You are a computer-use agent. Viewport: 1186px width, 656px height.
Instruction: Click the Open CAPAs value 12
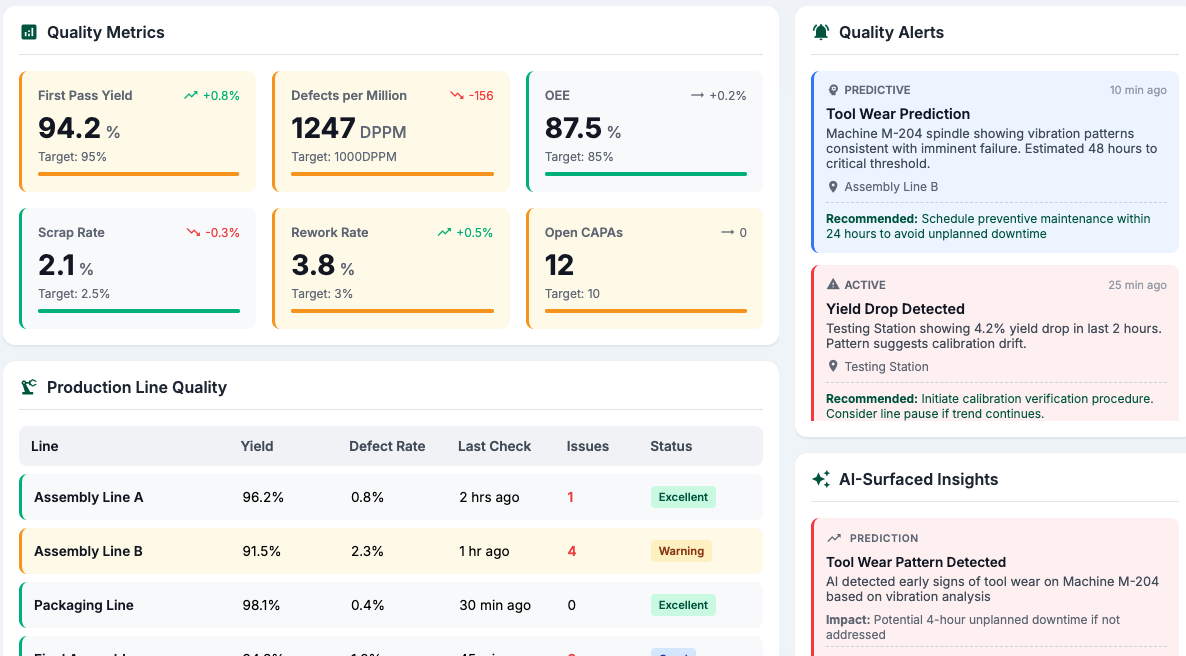click(x=560, y=266)
